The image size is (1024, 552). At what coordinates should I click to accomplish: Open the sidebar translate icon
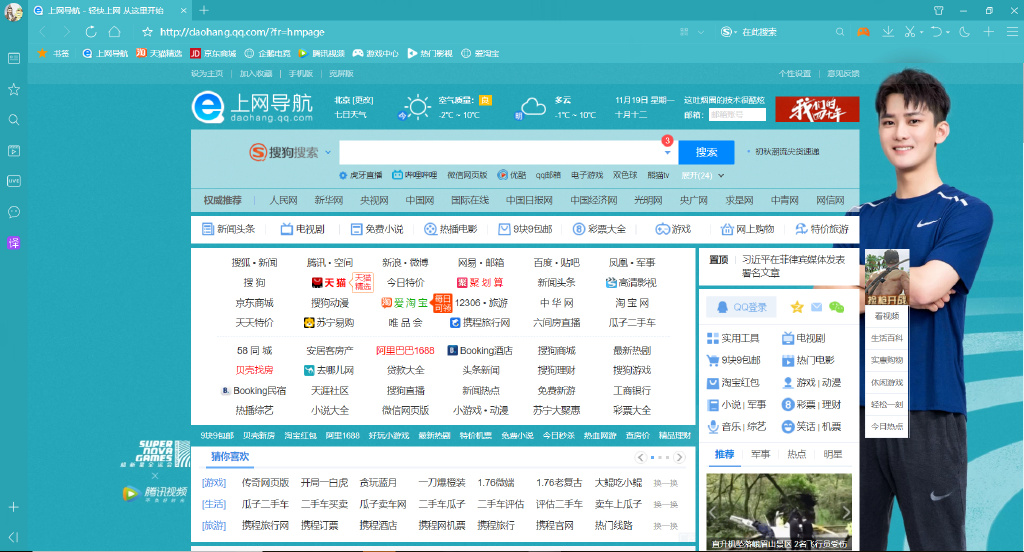pos(14,243)
